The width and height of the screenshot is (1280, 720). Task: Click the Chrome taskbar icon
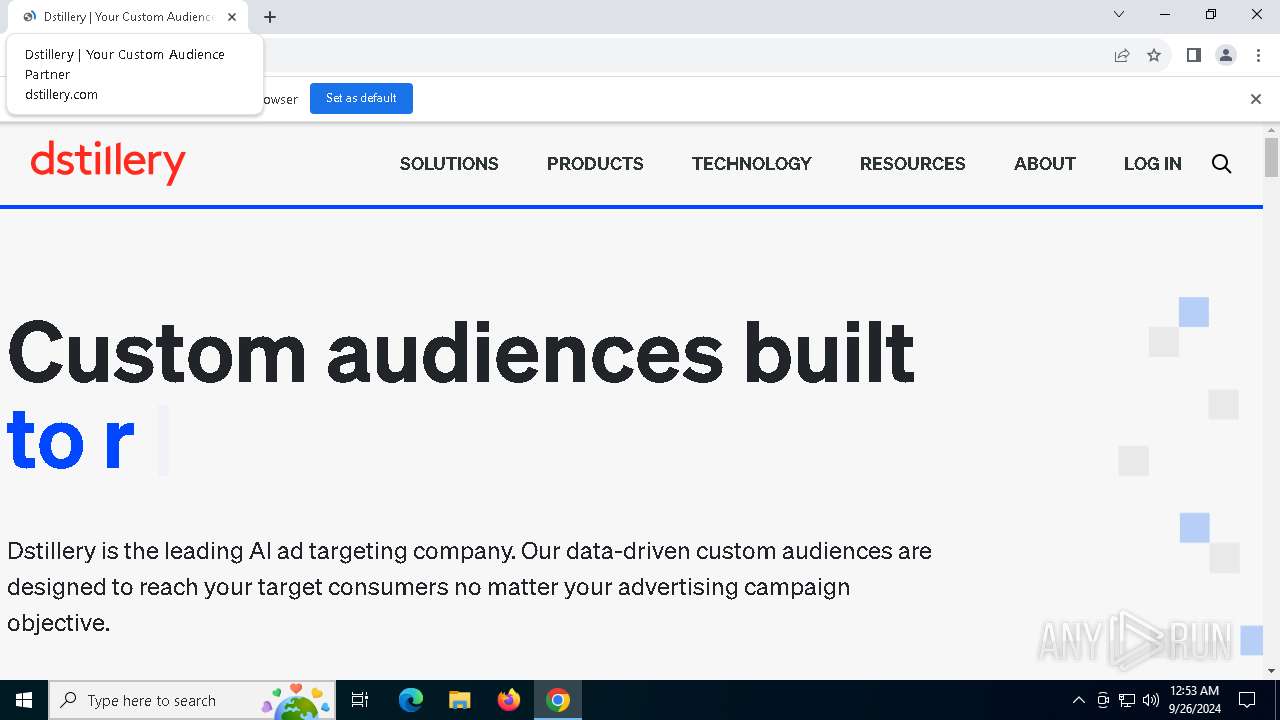point(558,700)
